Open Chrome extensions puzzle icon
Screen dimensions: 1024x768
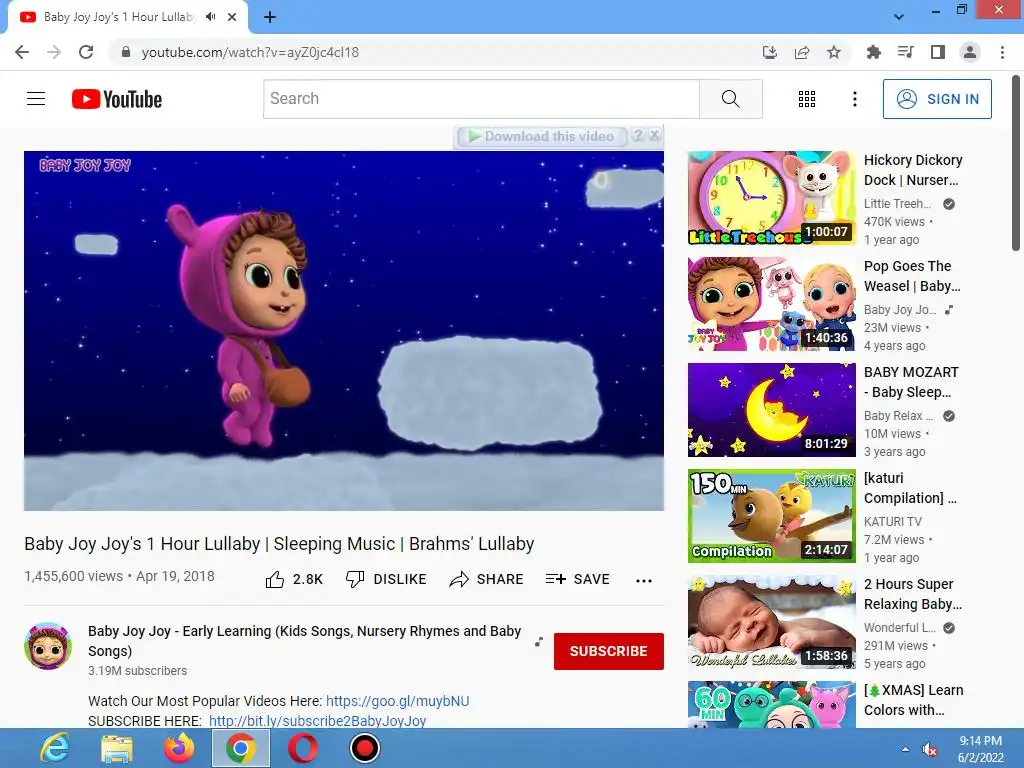coord(873,52)
